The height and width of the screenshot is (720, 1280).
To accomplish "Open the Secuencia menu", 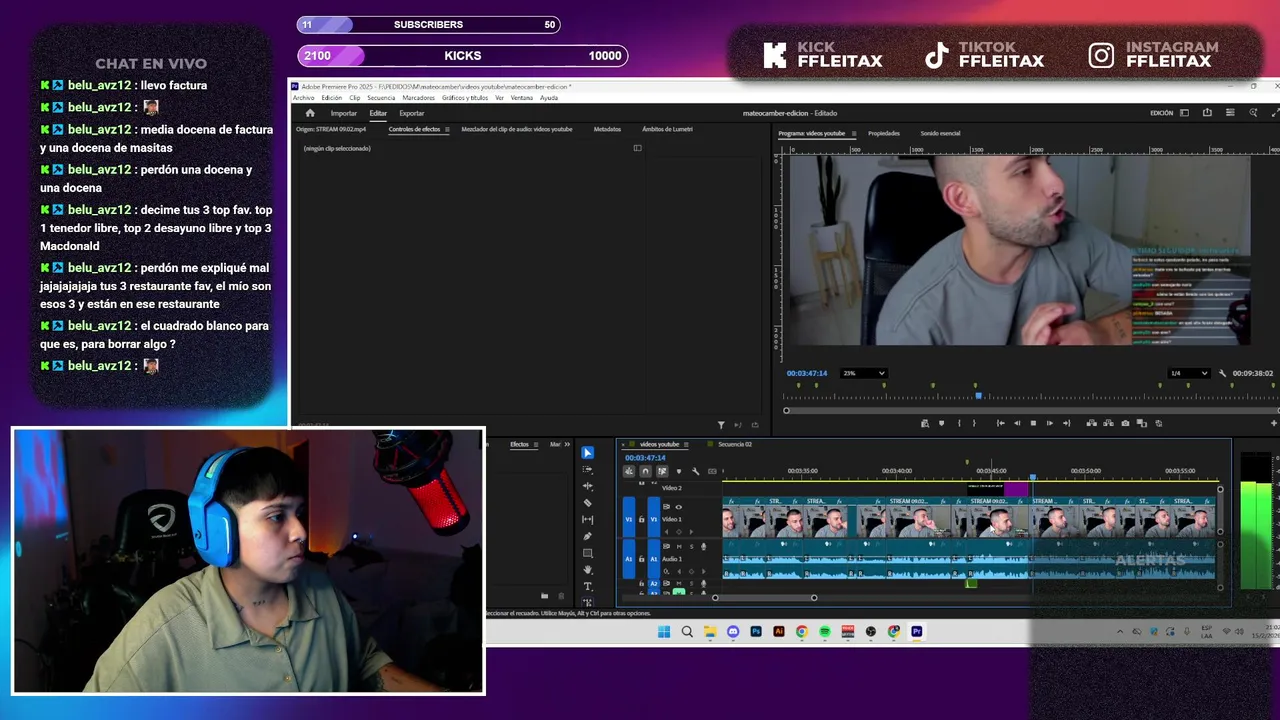I will click(x=381, y=98).
